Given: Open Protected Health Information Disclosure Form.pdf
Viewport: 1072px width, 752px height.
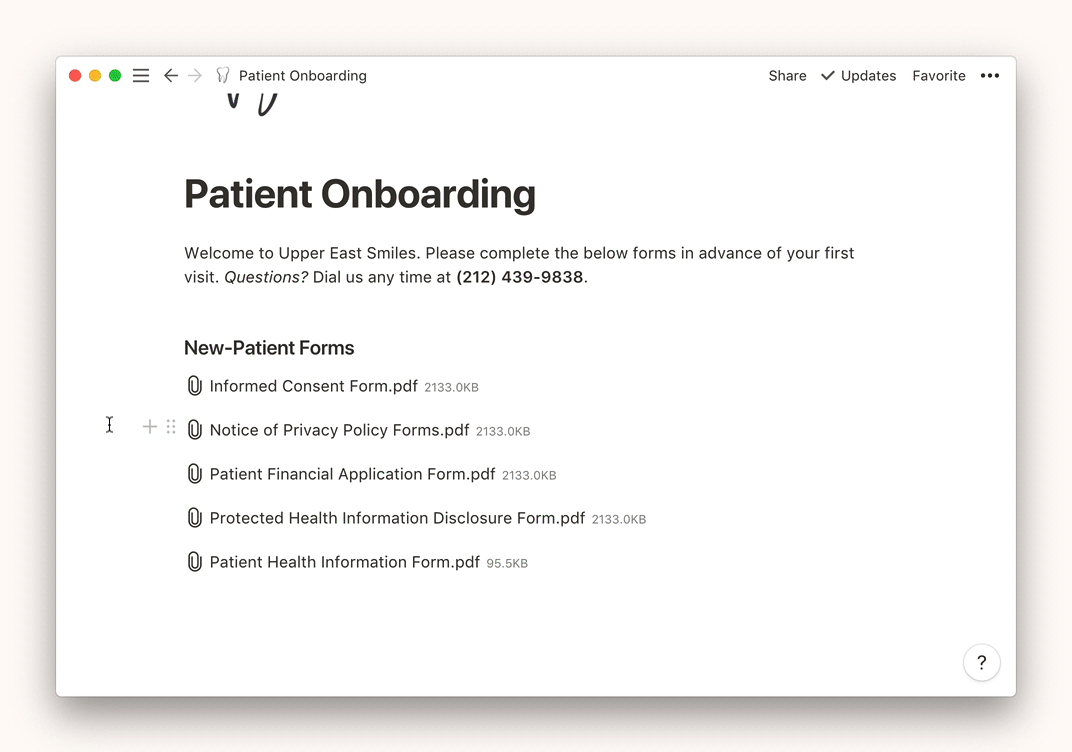Looking at the screenshot, I should [x=397, y=518].
